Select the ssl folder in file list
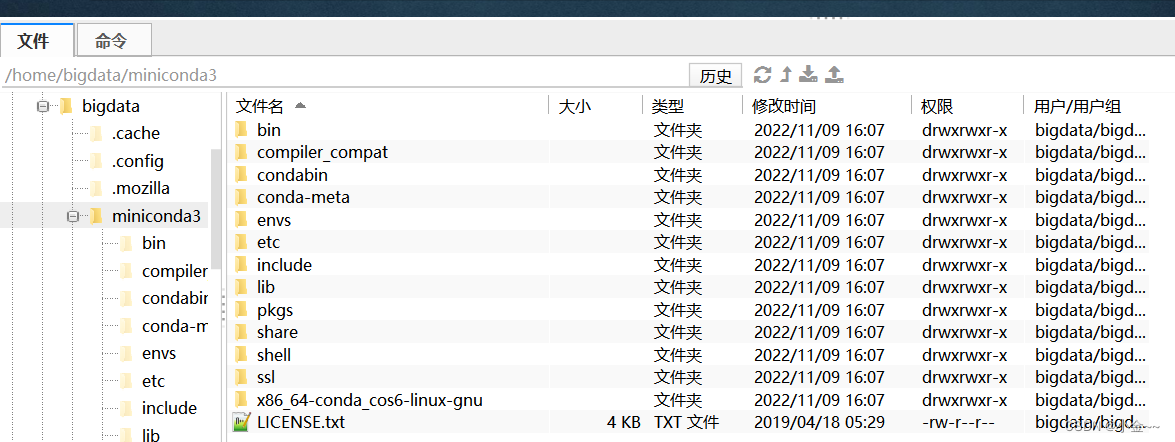The width and height of the screenshot is (1175, 442). pyautogui.click(x=266, y=377)
